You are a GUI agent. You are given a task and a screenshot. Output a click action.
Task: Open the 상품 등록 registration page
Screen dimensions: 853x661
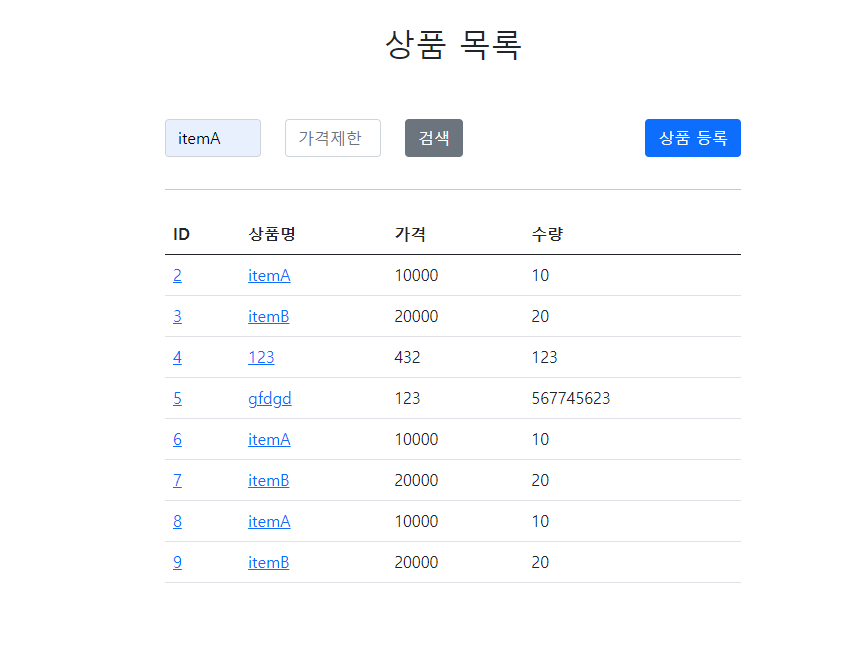[x=693, y=138]
